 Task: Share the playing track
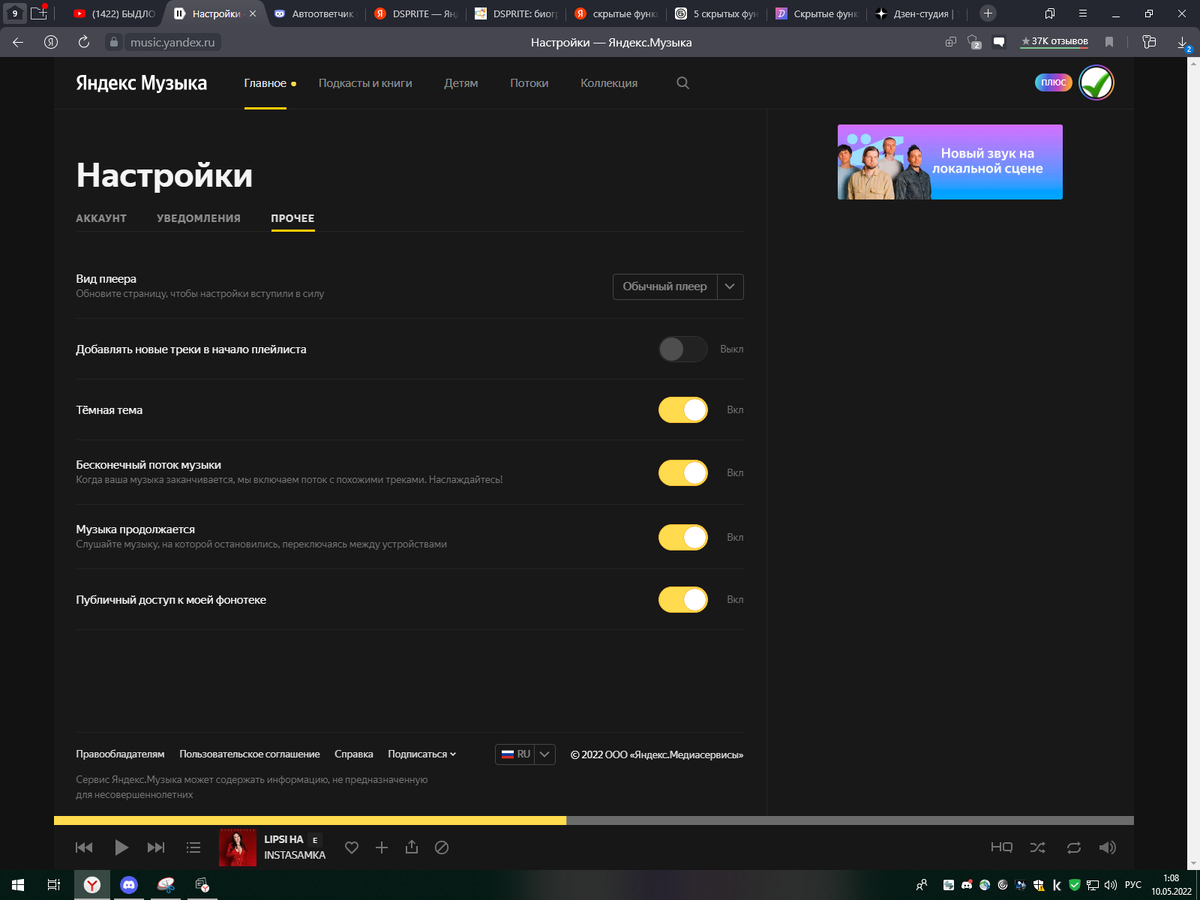click(411, 847)
